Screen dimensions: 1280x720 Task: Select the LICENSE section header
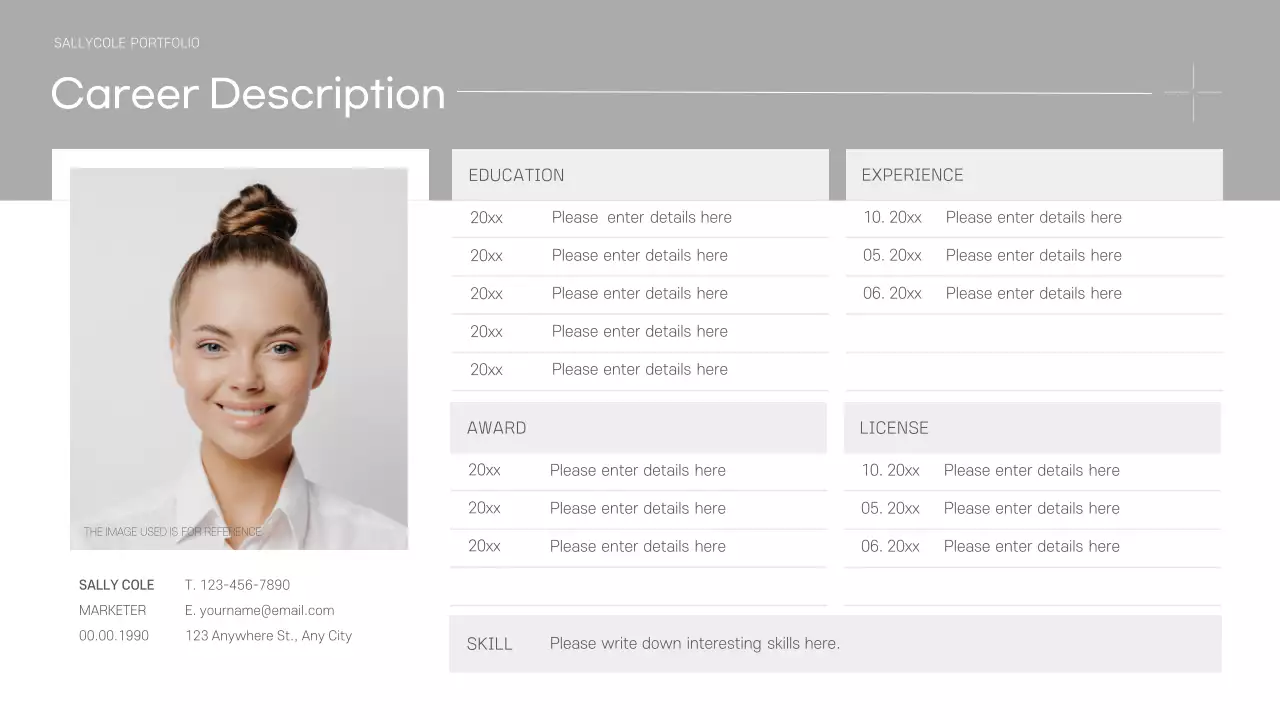pos(893,427)
